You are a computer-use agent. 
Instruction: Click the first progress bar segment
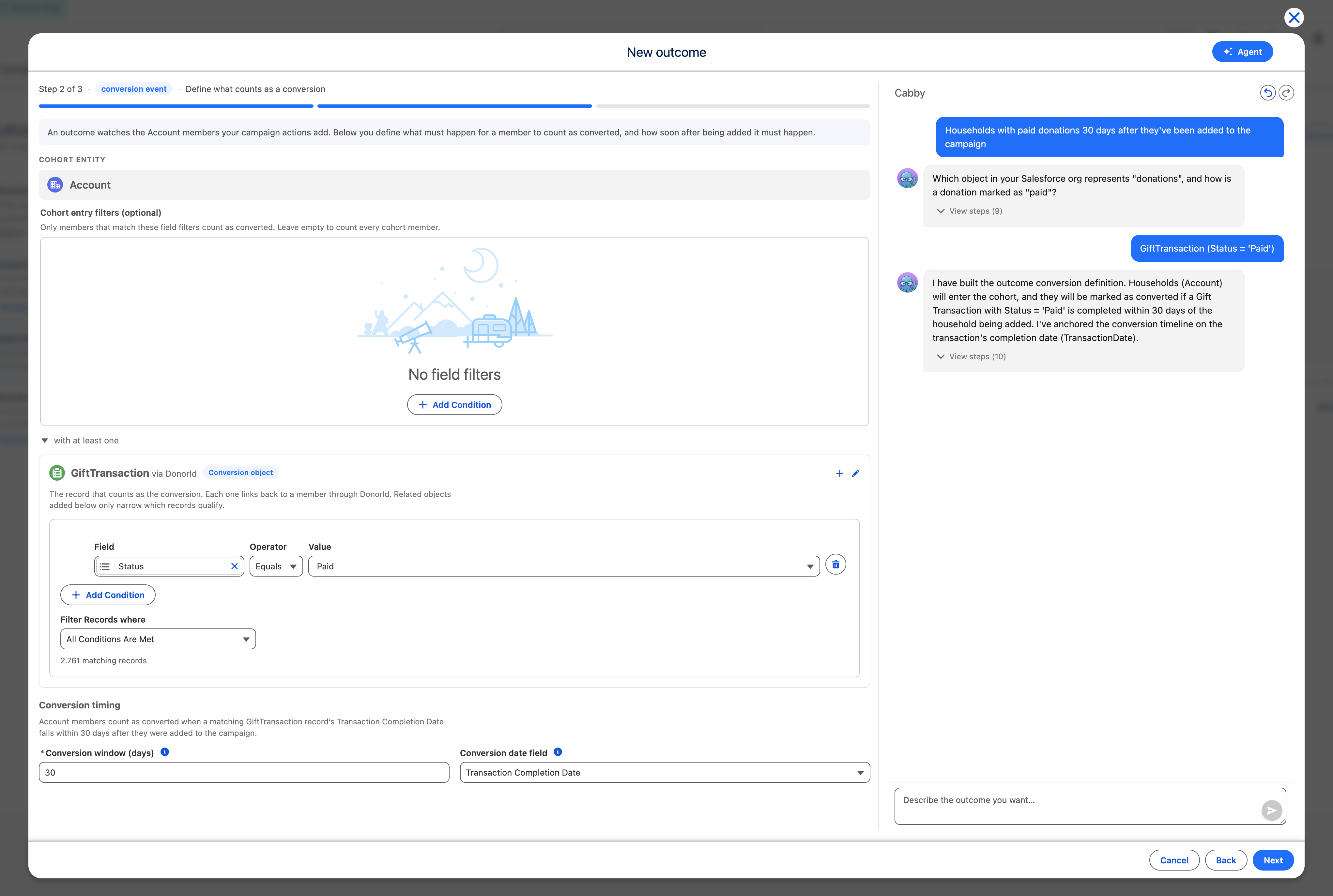(x=176, y=106)
